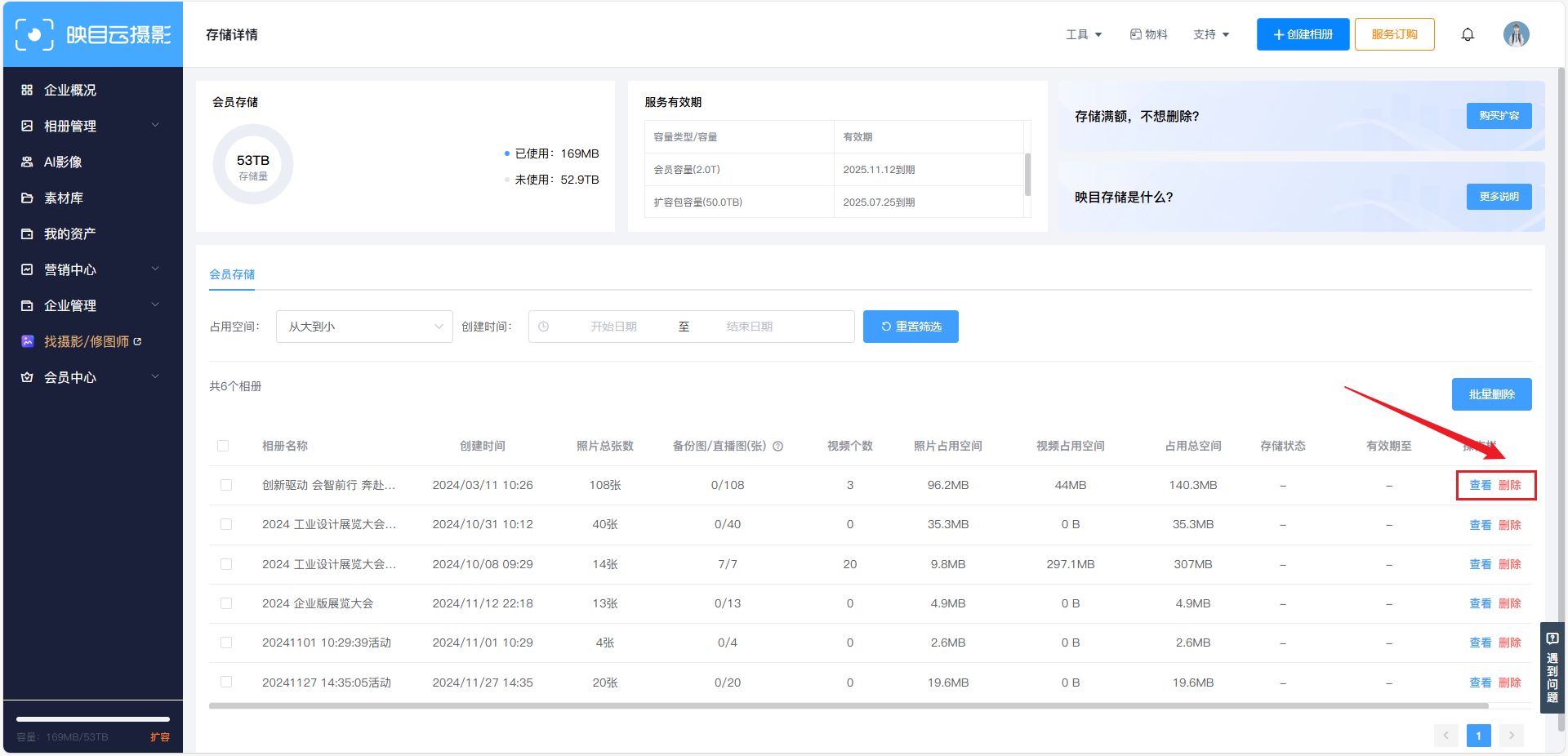1568x756 pixels.
Task: Click 删除 for the 307MB album
Action: [x=1509, y=564]
